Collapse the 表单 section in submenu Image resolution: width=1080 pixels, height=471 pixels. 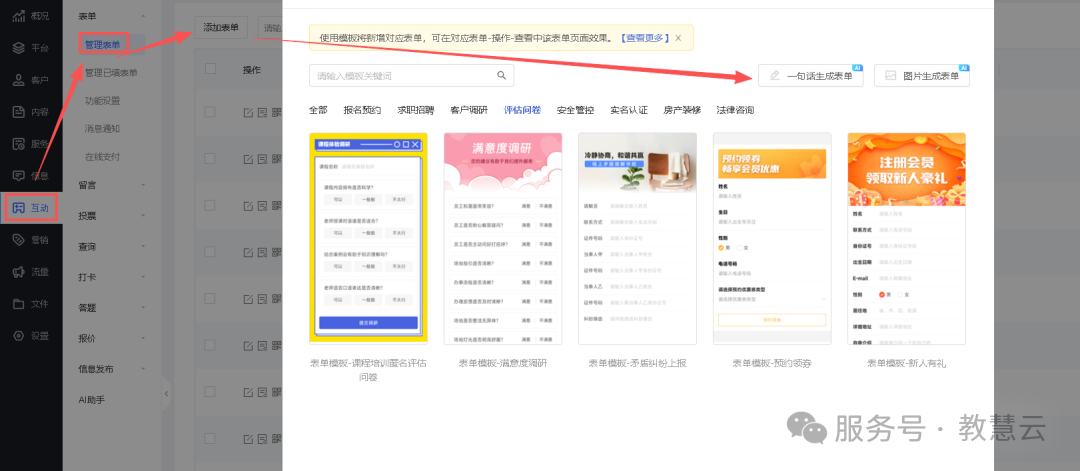143,17
